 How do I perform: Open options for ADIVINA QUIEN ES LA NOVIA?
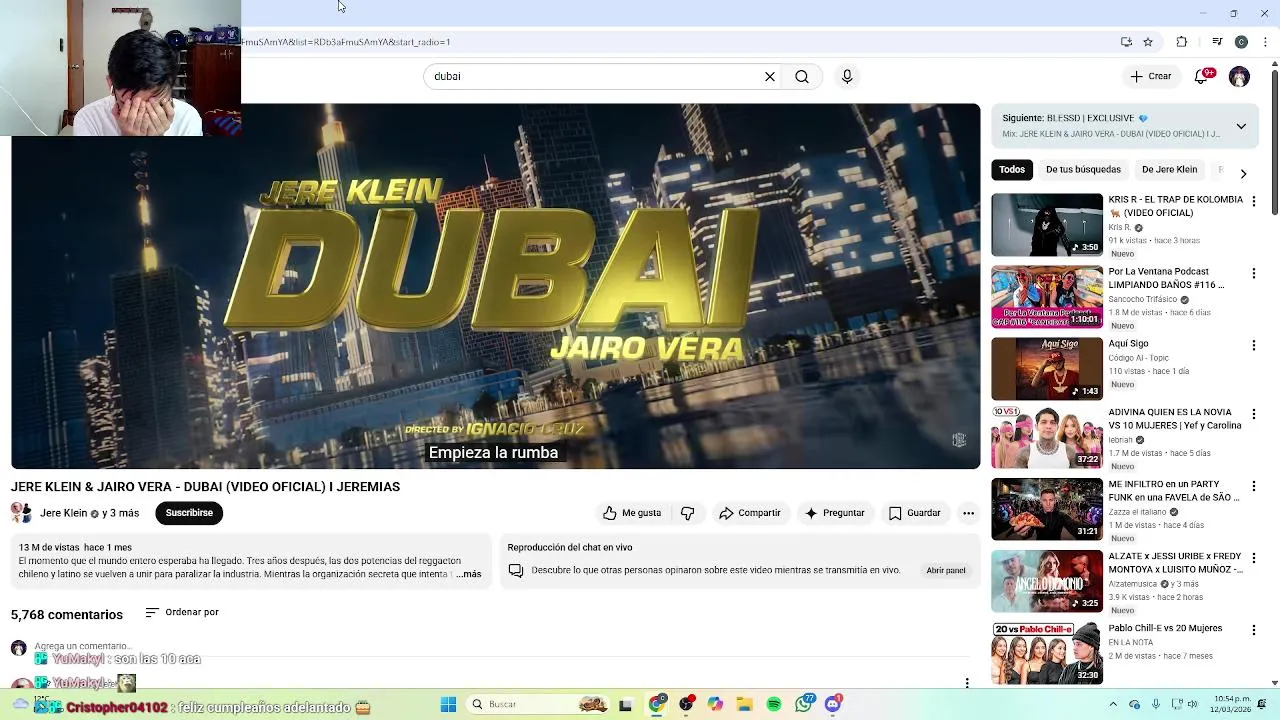click(x=1253, y=413)
